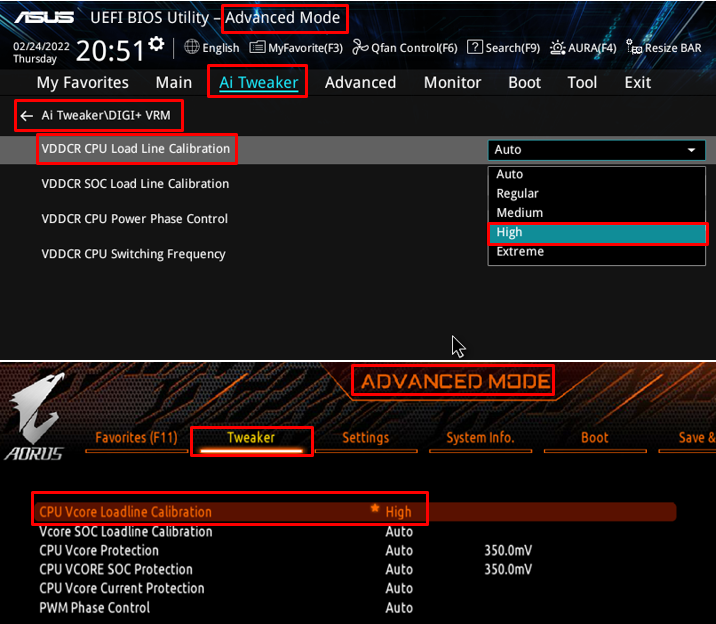Open the MyFavorite(F3) list icon
Image resolution: width=716 pixels, height=624 pixels.
pos(257,47)
